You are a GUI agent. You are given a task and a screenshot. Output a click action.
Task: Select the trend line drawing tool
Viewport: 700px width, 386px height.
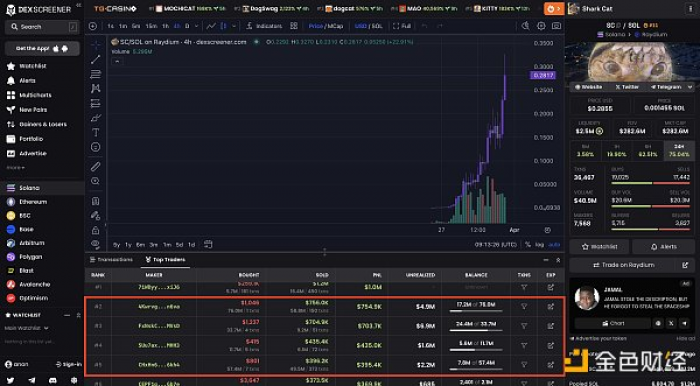coord(96,59)
